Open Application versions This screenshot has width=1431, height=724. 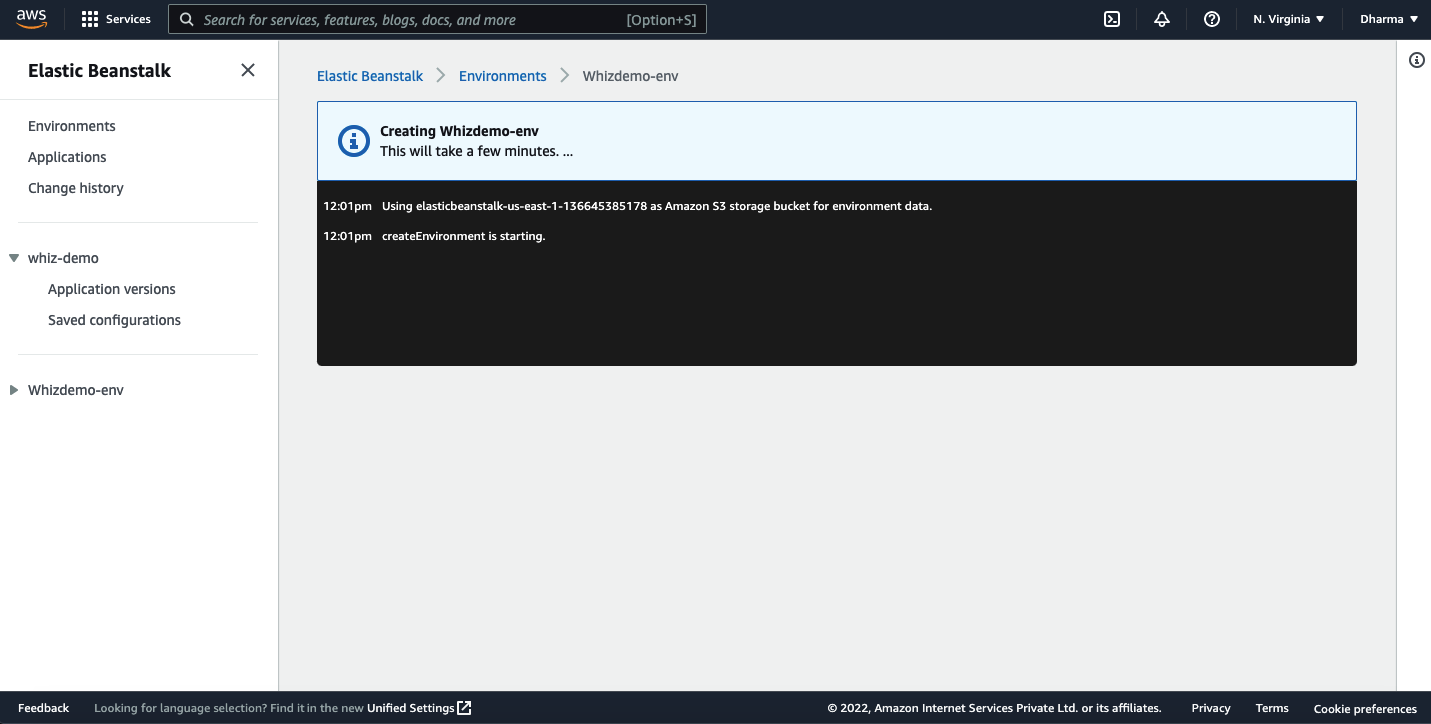(x=112, y=289)
